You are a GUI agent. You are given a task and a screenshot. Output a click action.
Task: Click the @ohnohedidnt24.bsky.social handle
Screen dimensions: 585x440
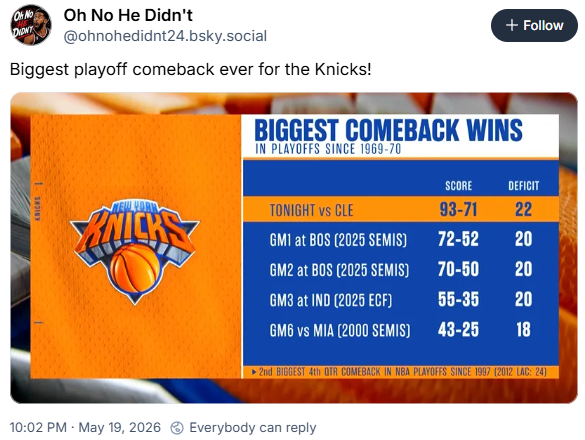[165, 36]
